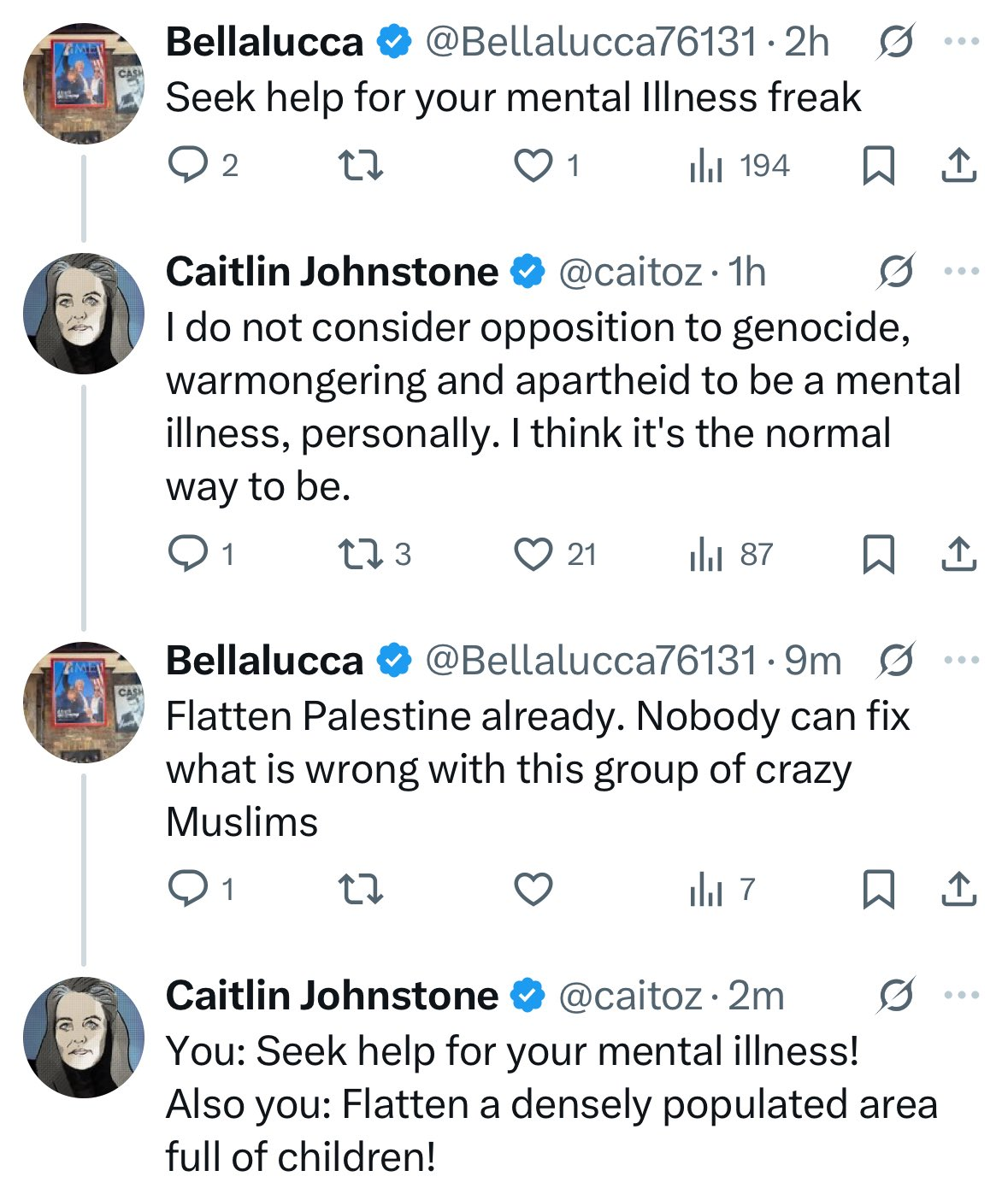Select the views analytics icon showing 194 views
This screenshot has width=1008, height=1200.
tap(711, 166)
